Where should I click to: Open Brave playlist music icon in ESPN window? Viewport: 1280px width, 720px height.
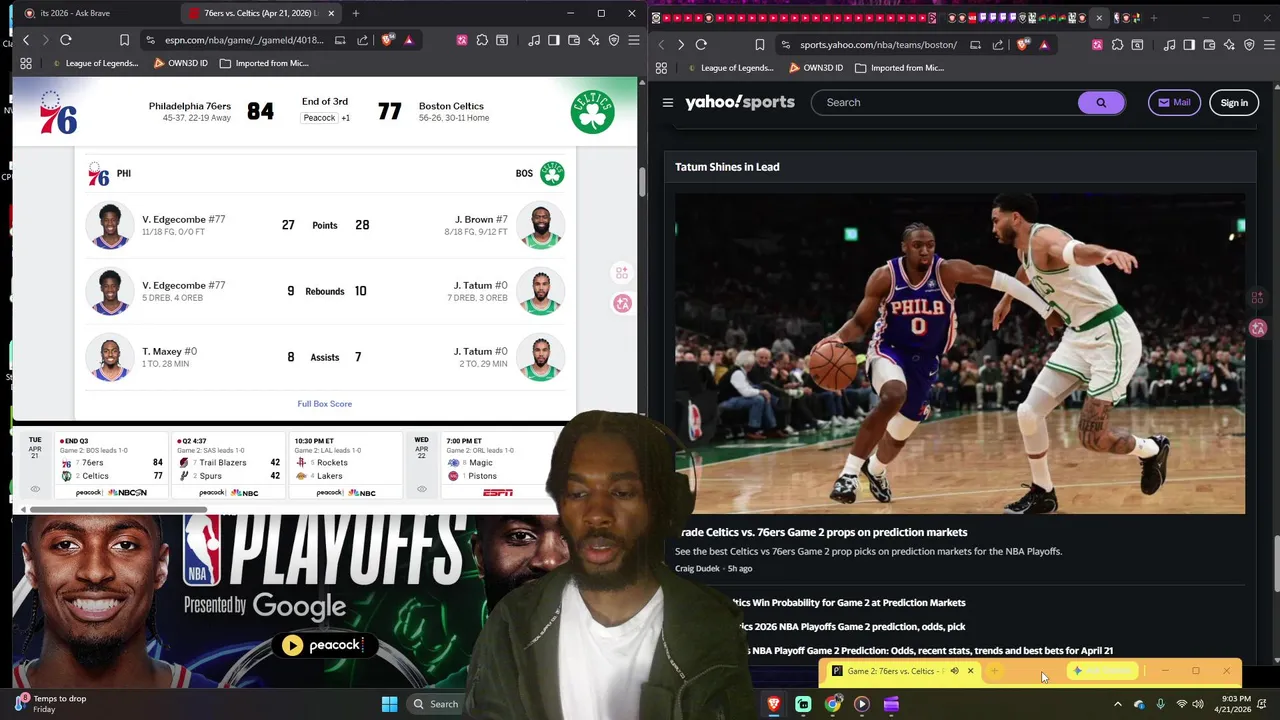coord(534,40)
